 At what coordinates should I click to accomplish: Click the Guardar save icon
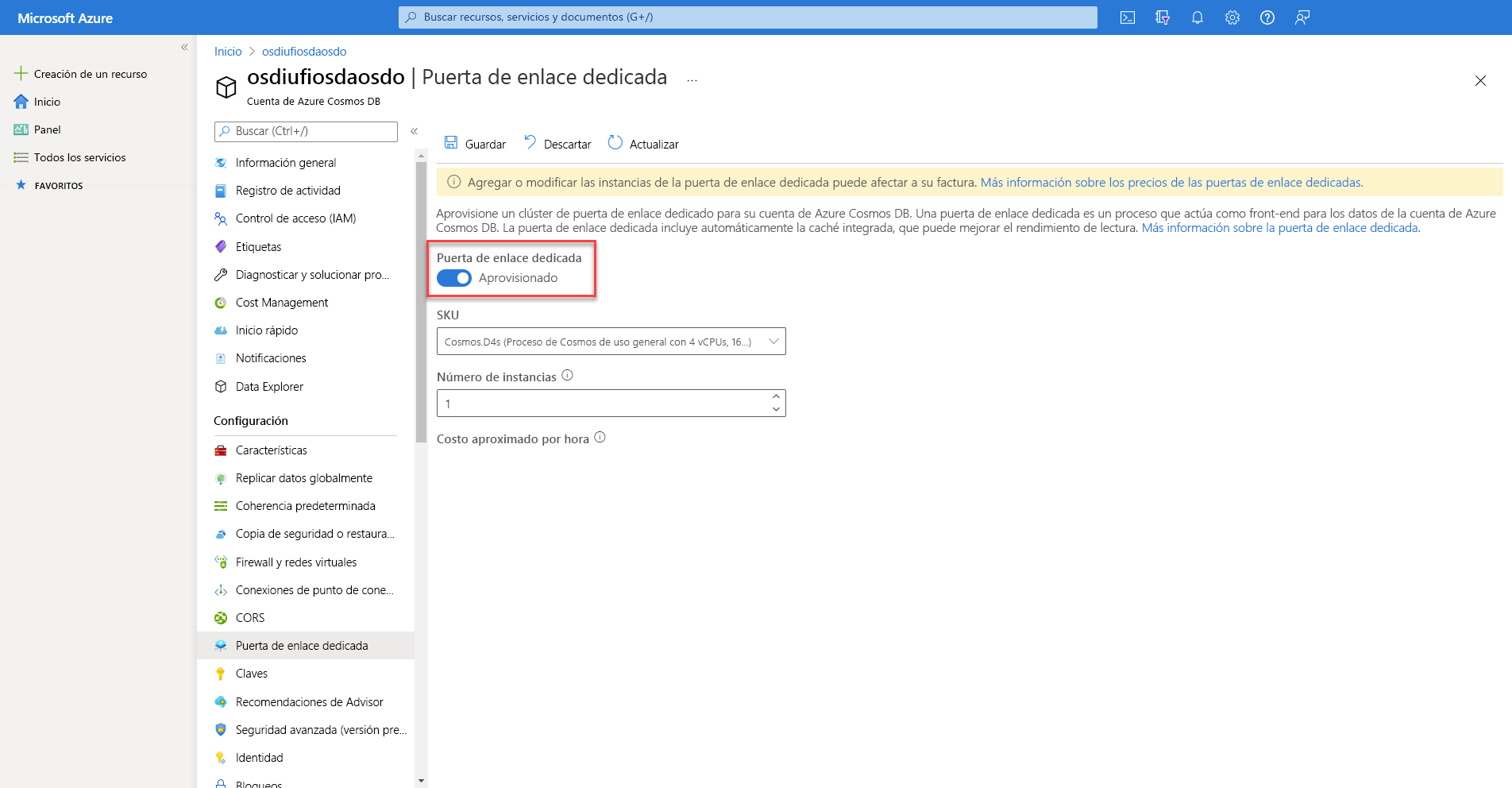pyautogui.click(x=451, y=143)
